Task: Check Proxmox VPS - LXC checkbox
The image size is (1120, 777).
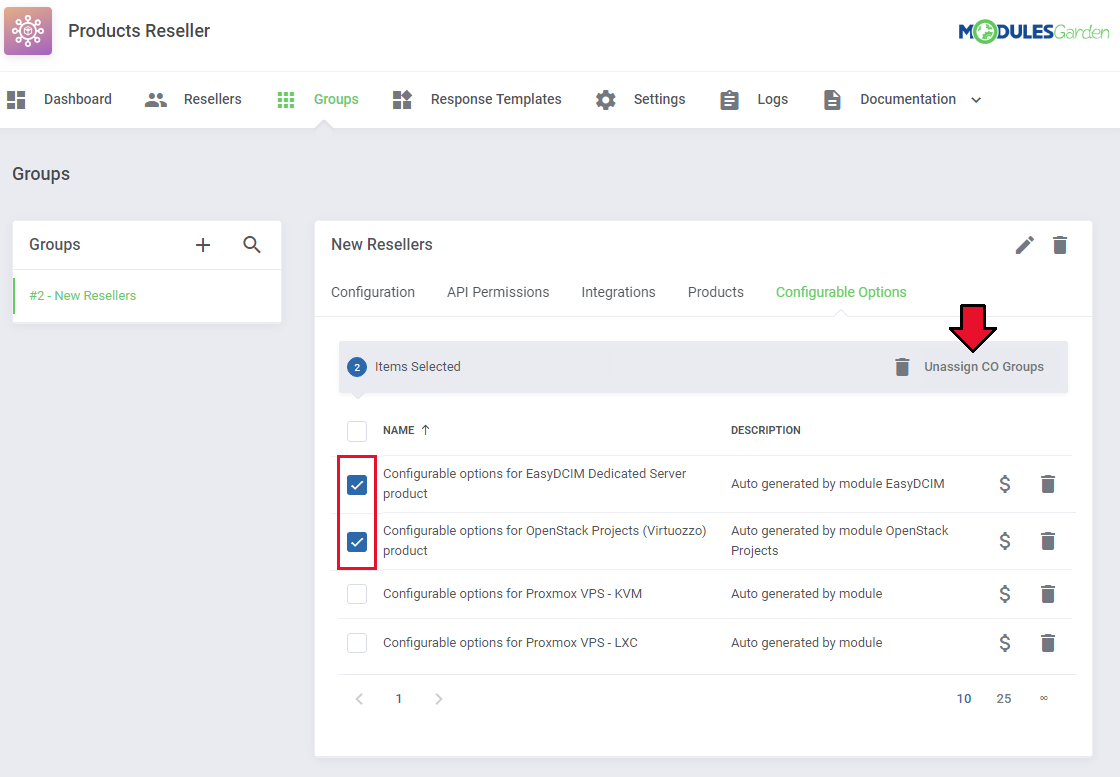Action: pos(357,643)
